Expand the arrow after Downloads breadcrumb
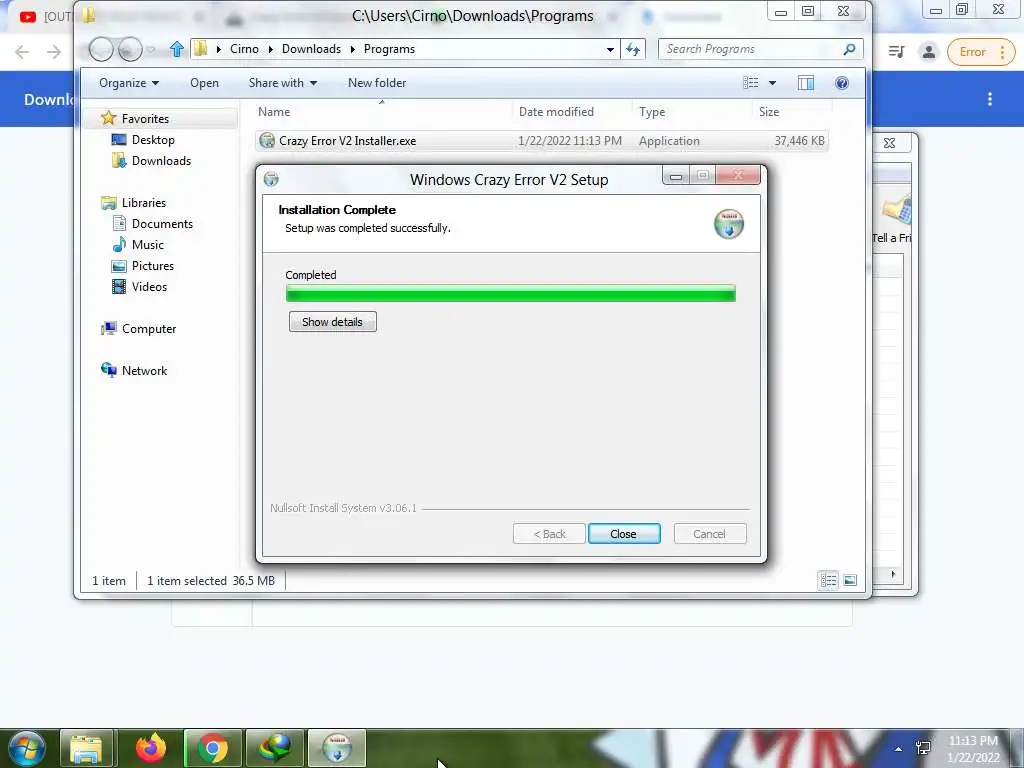This screenshot has height=768, width=1024. (353, 49)
